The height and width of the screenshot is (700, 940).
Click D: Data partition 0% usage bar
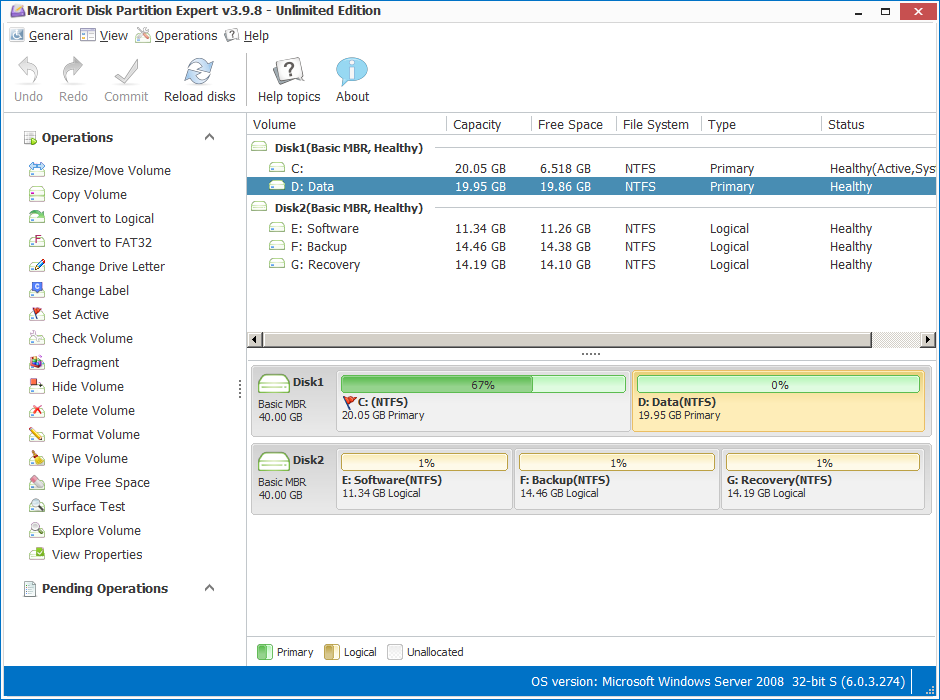778,384
